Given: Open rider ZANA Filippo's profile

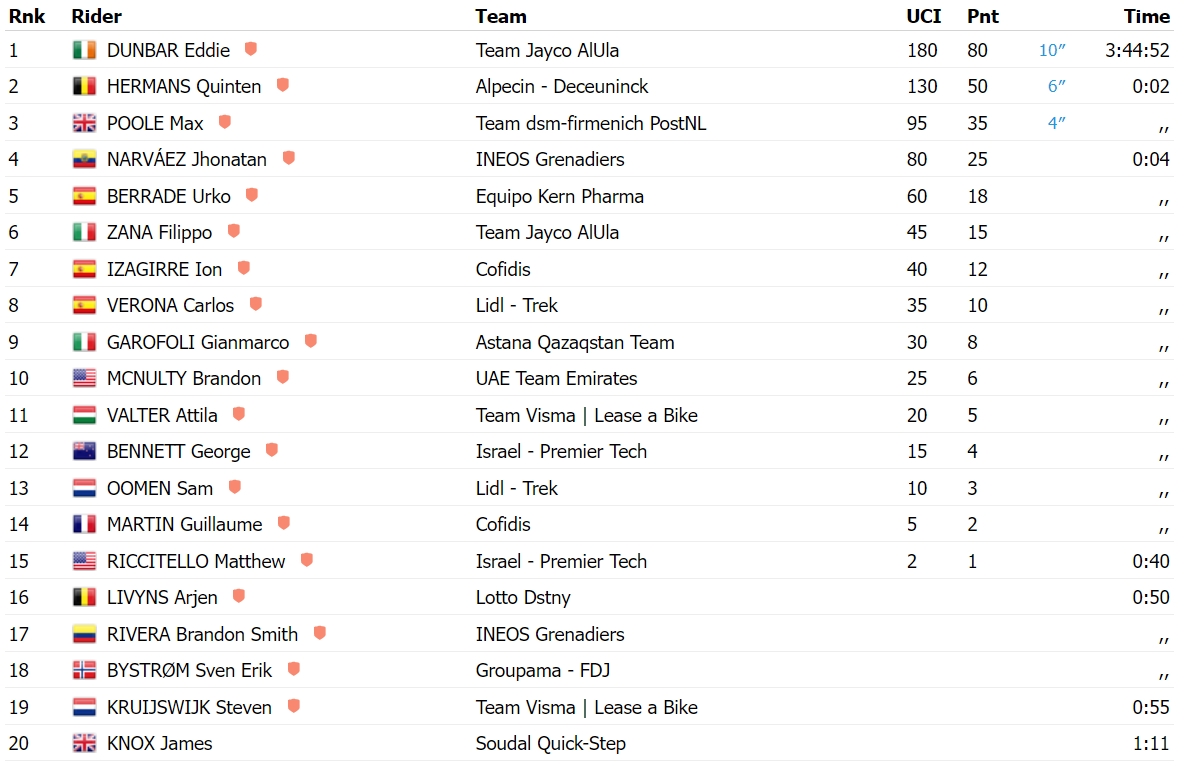Looking at the screenshot, I should pos(159,233).
